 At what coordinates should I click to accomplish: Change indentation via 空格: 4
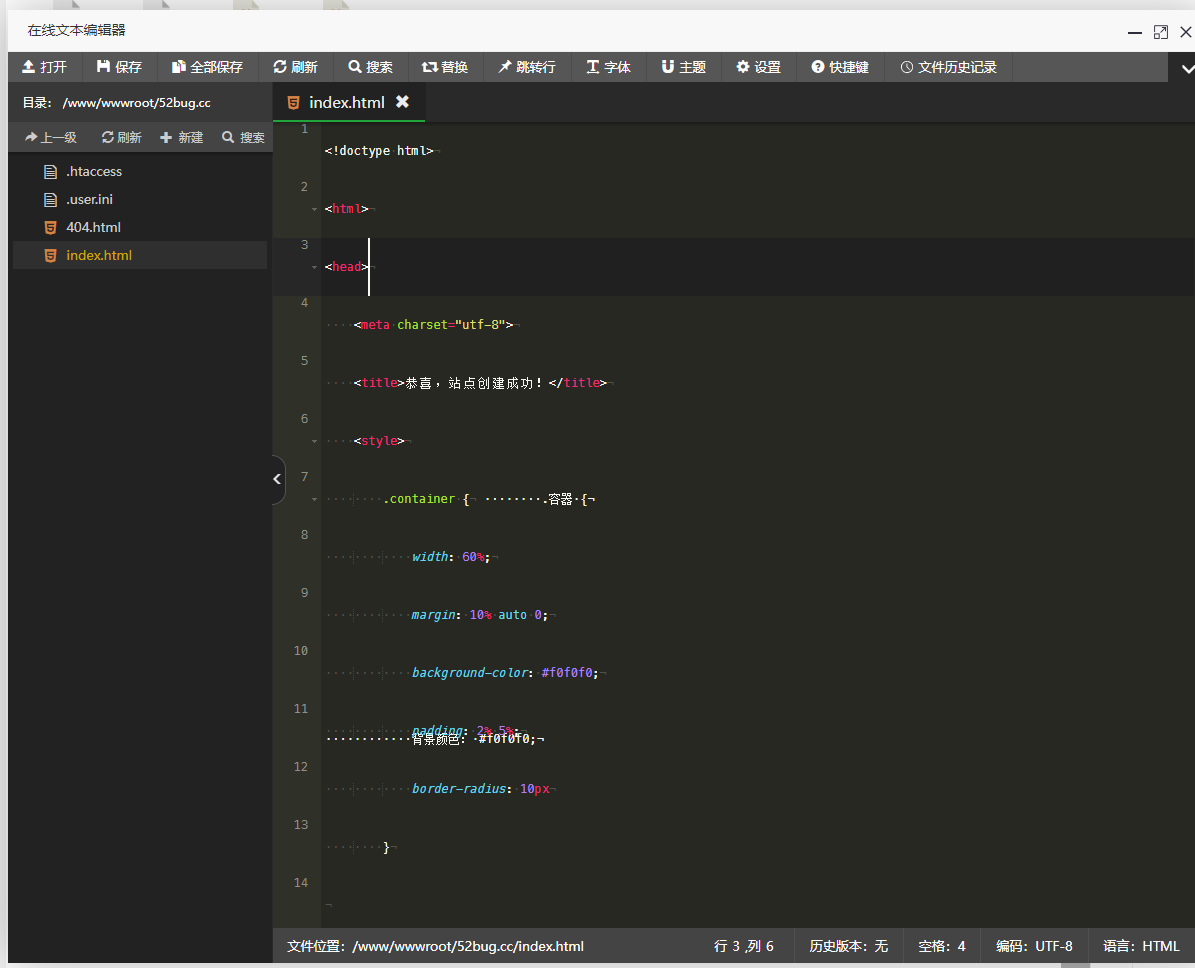(x=941, y=946)
